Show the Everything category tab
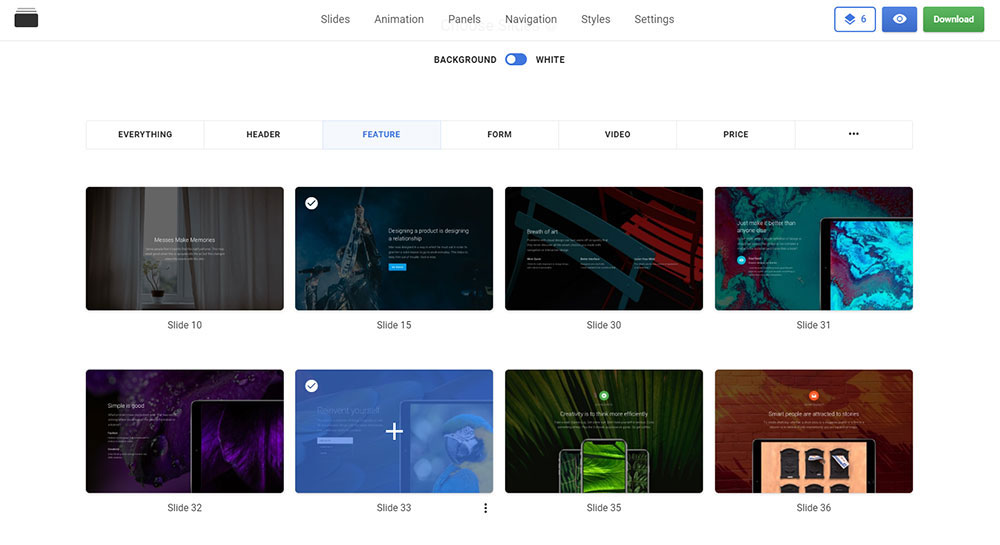This screenshot has width=1000, height=545. pos(145,134)
